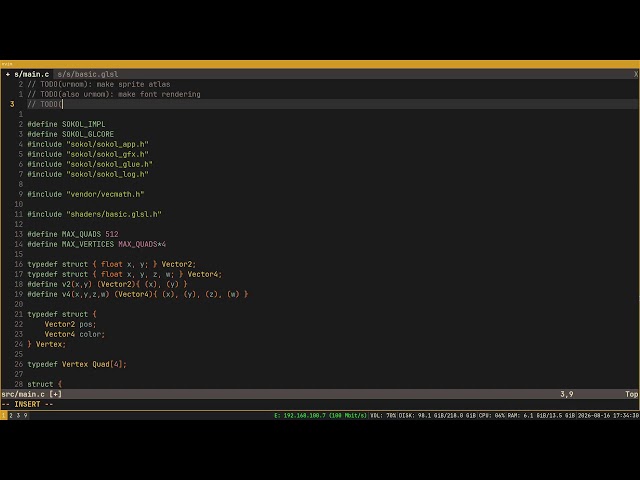This screenshot has width=640, height=480.
Task: Close the tab with the X button
Action: (636, 74)
